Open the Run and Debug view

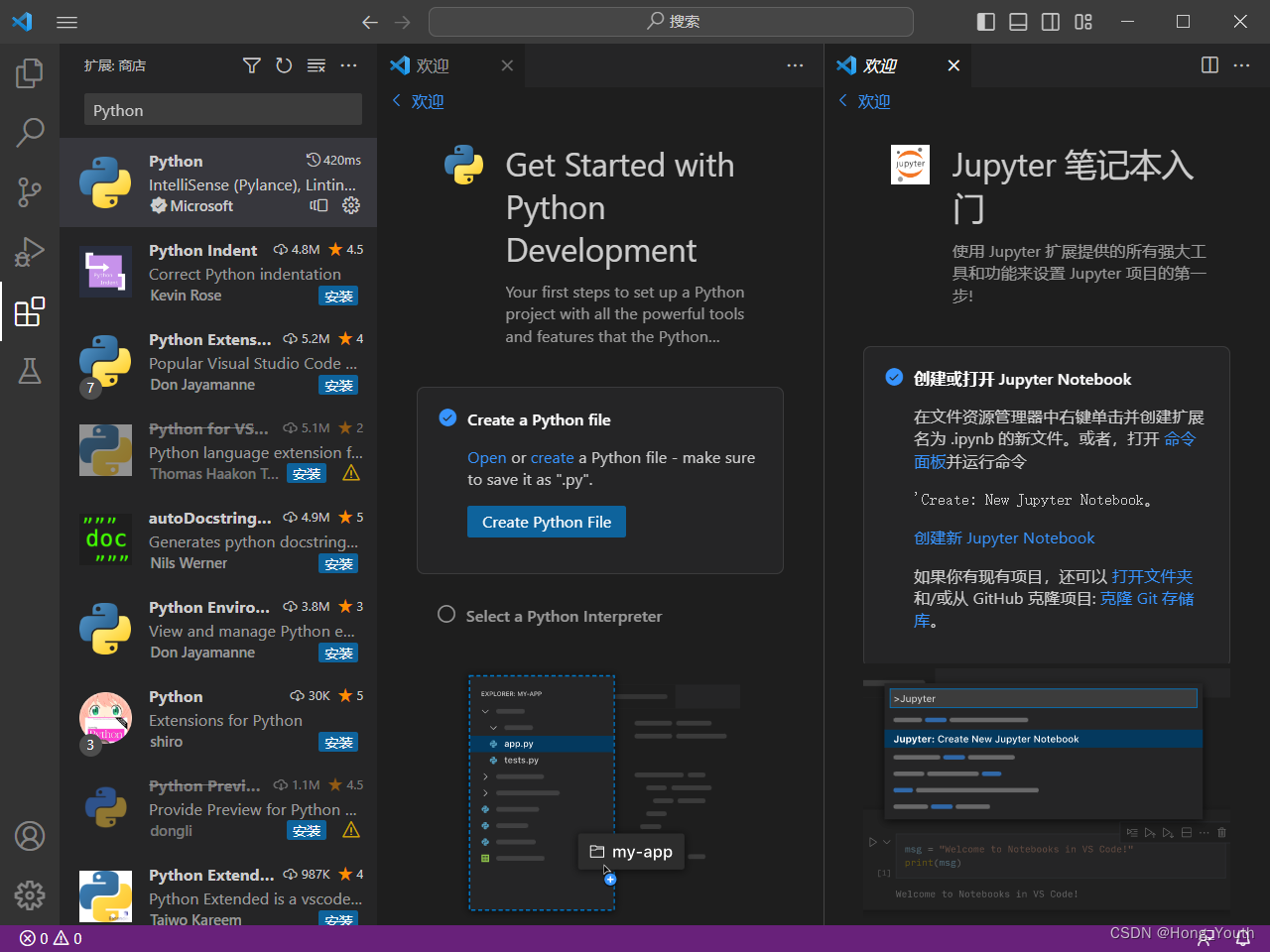point(30,251)
